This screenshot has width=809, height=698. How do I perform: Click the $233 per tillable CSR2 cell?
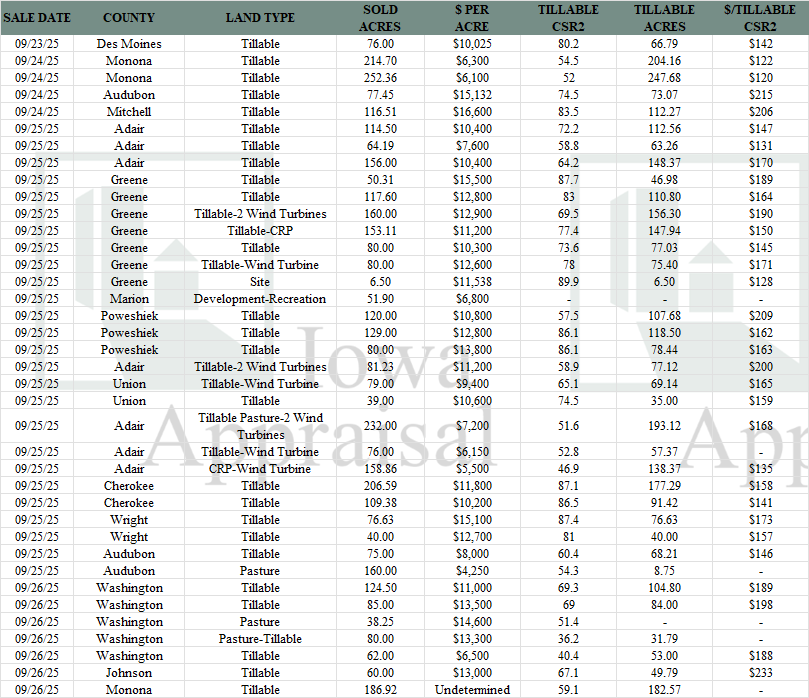[x=761, y=673]
